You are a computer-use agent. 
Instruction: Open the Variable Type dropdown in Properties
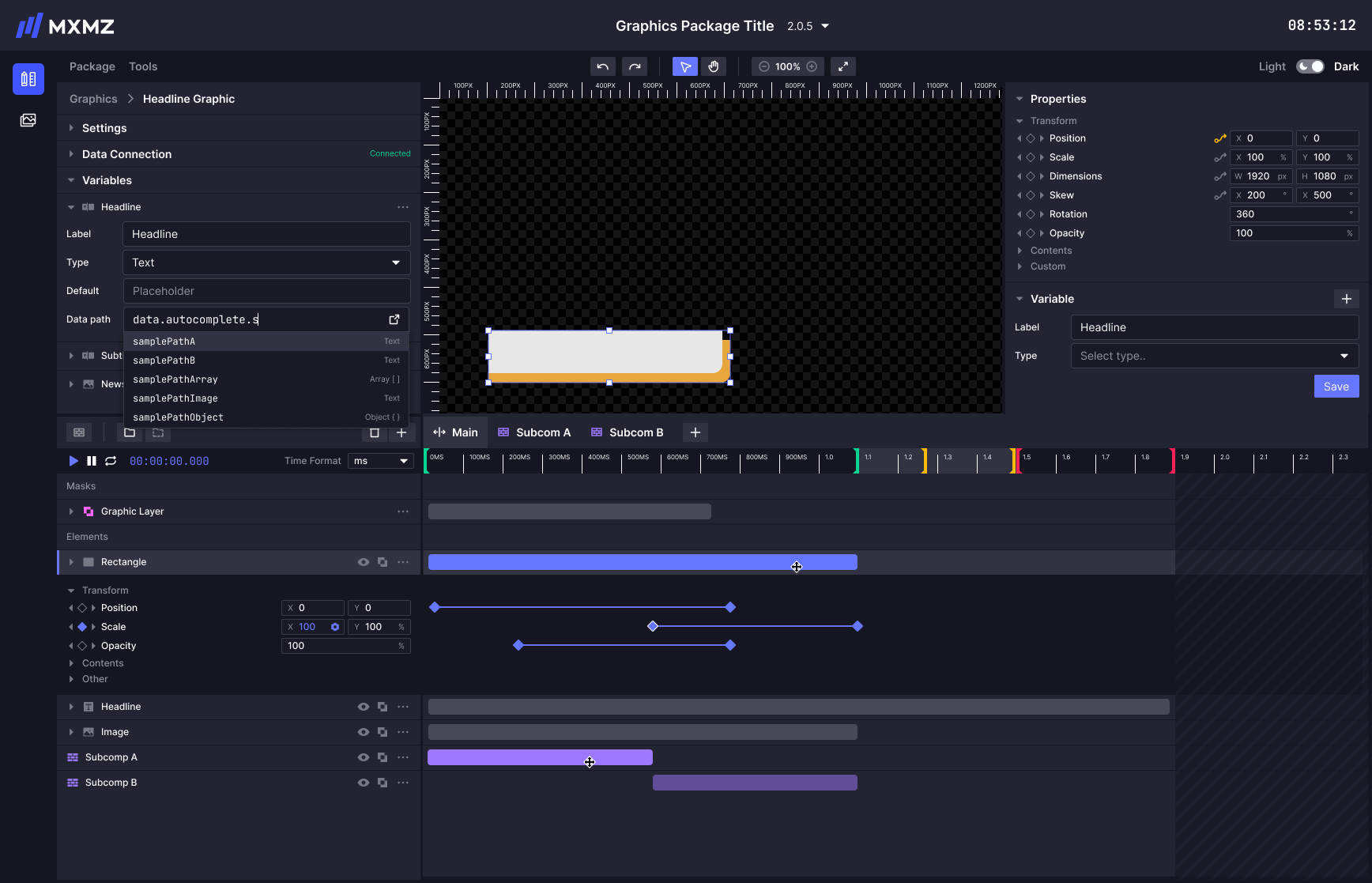1215,356
